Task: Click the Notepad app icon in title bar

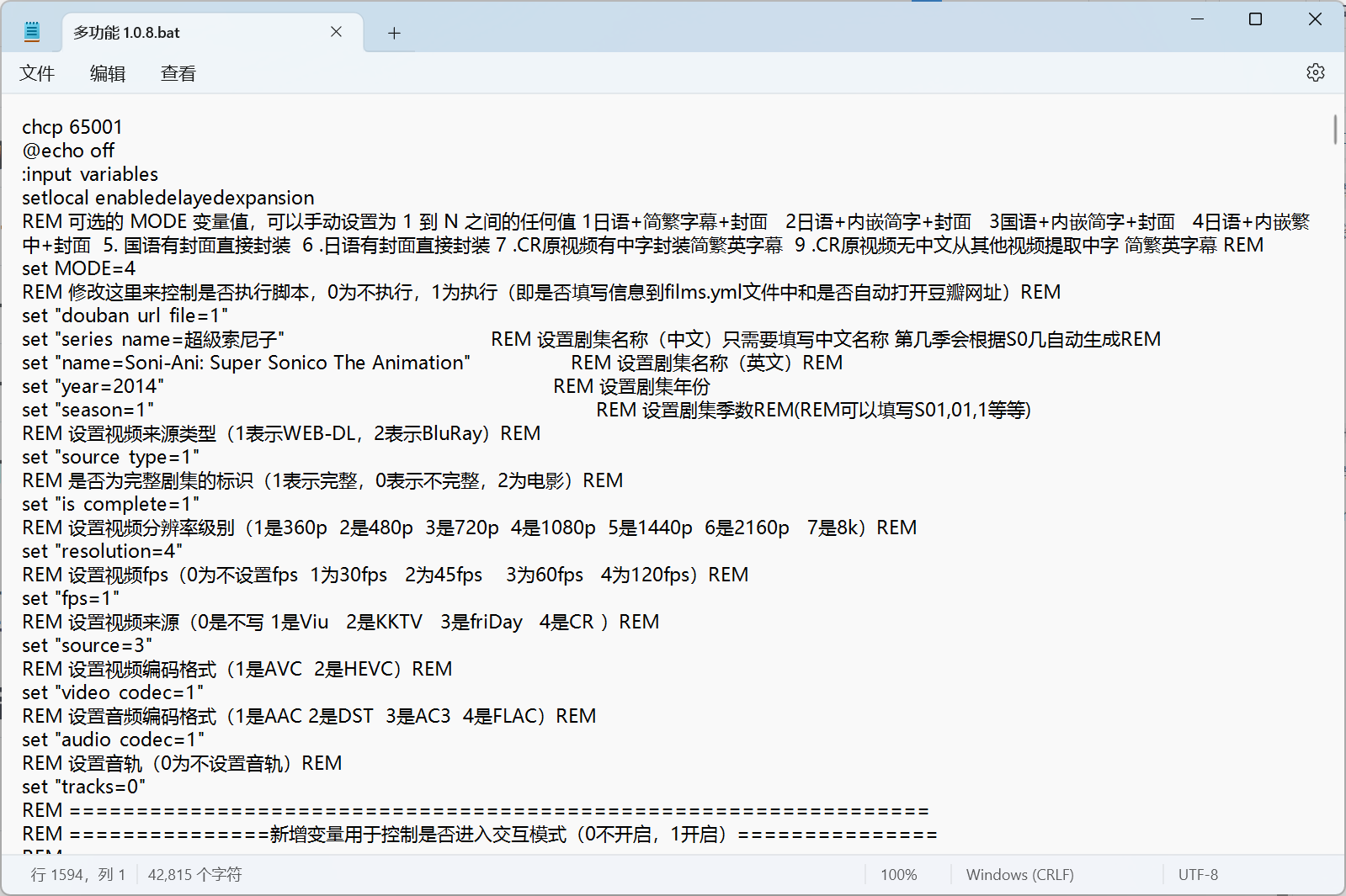Action: (32, 33)
